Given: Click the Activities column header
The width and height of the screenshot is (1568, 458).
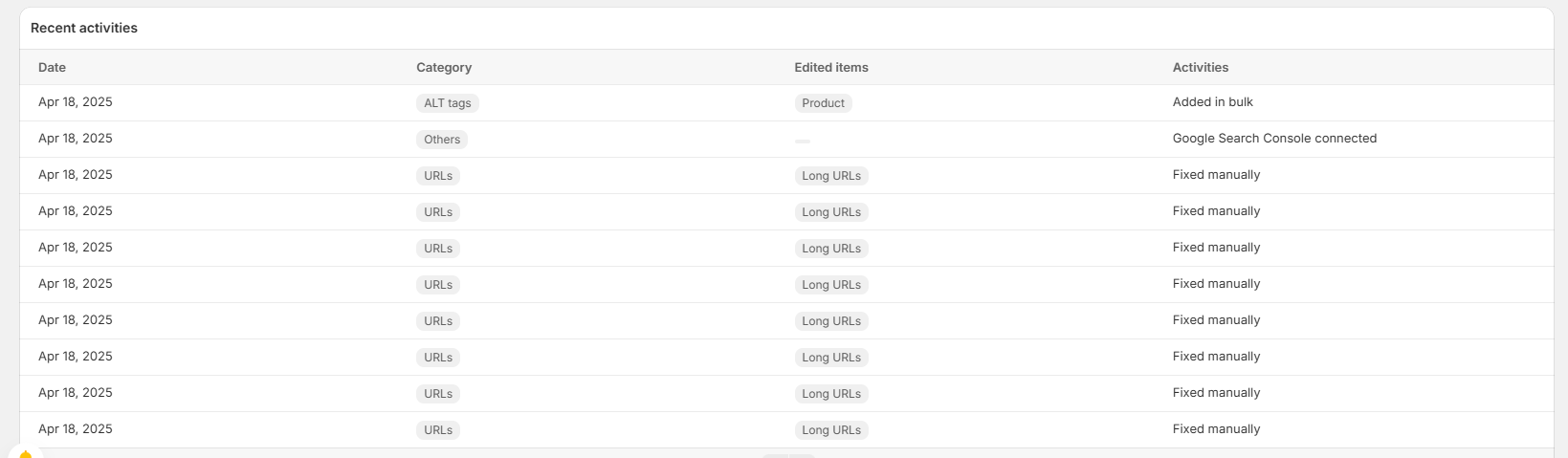Looking at the screenshot, I should (1200, 68).
